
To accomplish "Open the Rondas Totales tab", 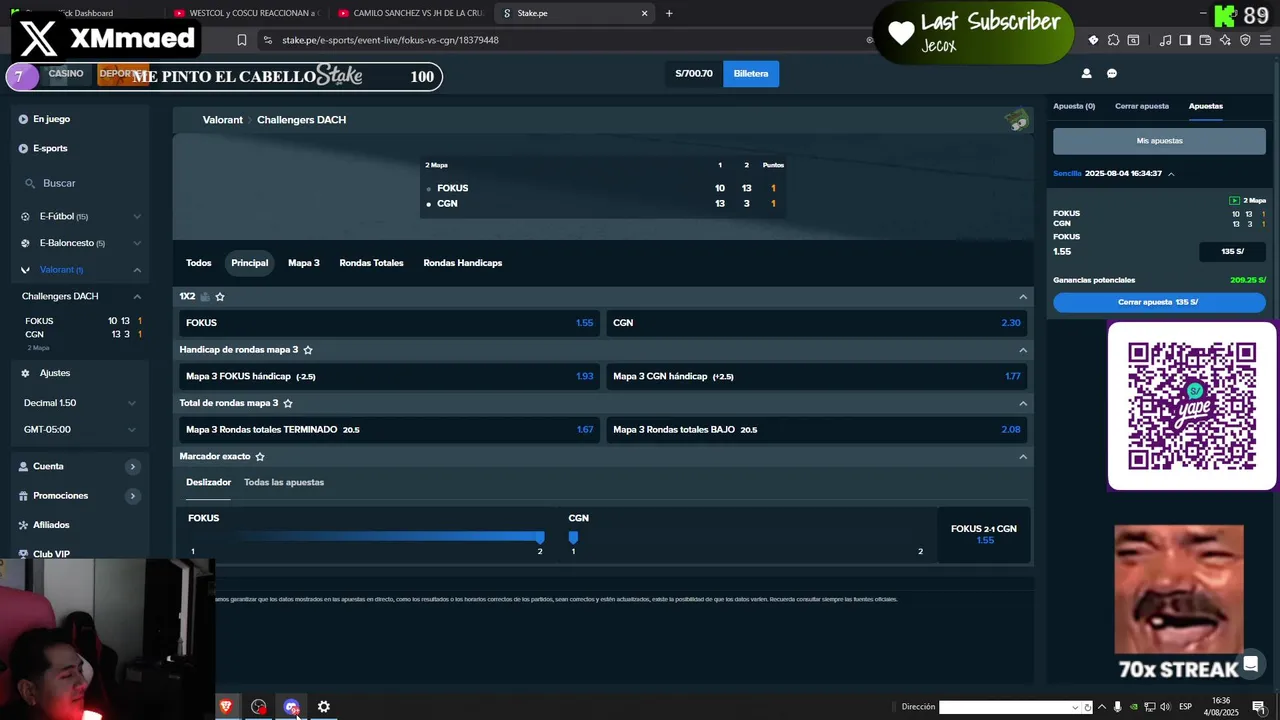I will click(371, 263).
